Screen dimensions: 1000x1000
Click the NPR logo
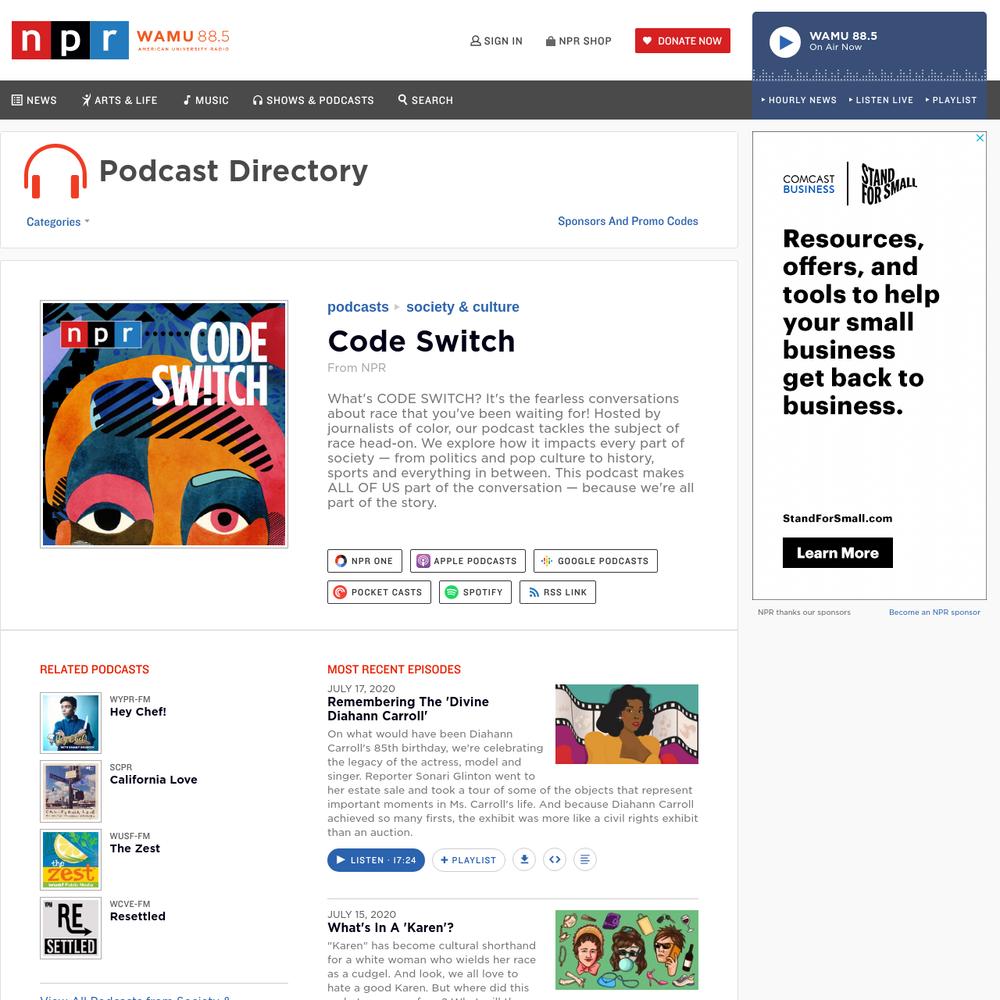(x=70, y=40)
